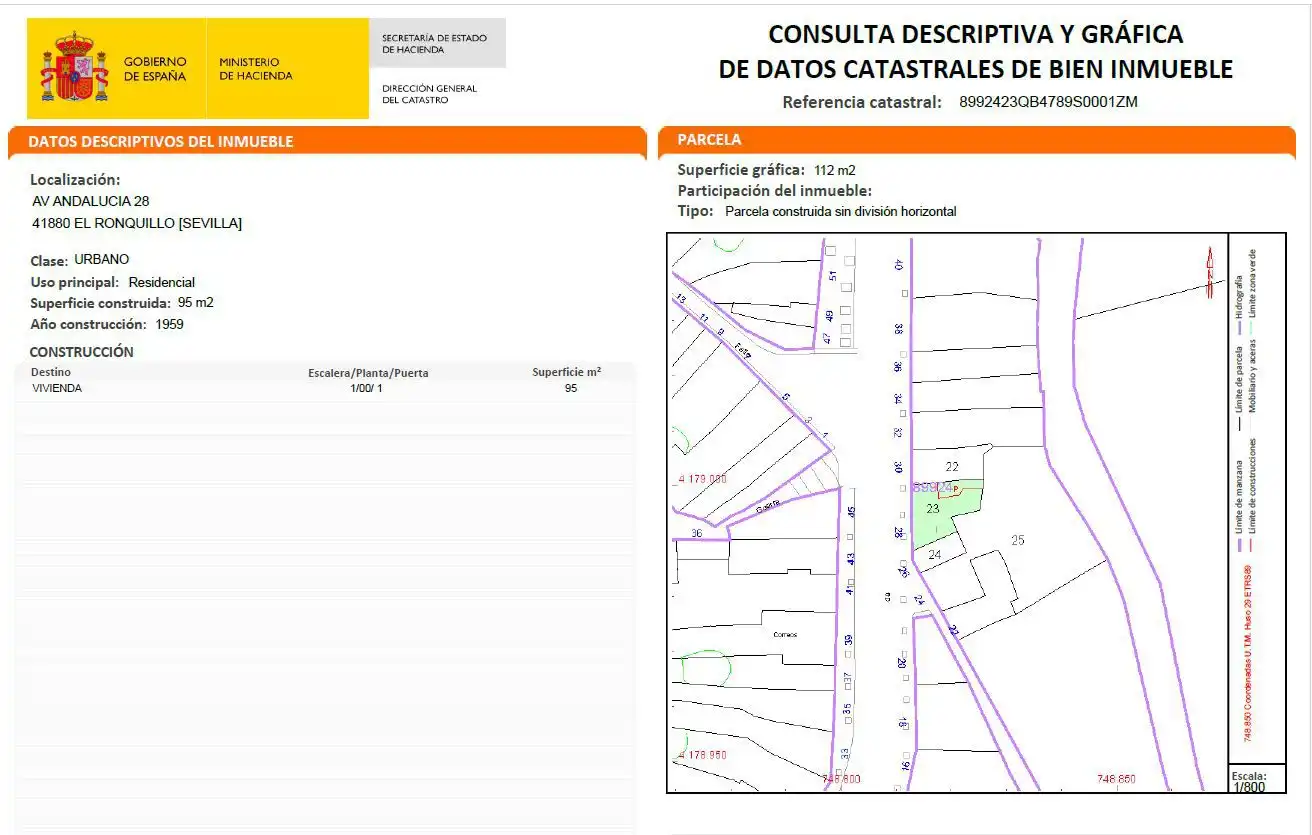Click the Destino column header
Screen dimensions: 1312x835
tap(51, 372)
